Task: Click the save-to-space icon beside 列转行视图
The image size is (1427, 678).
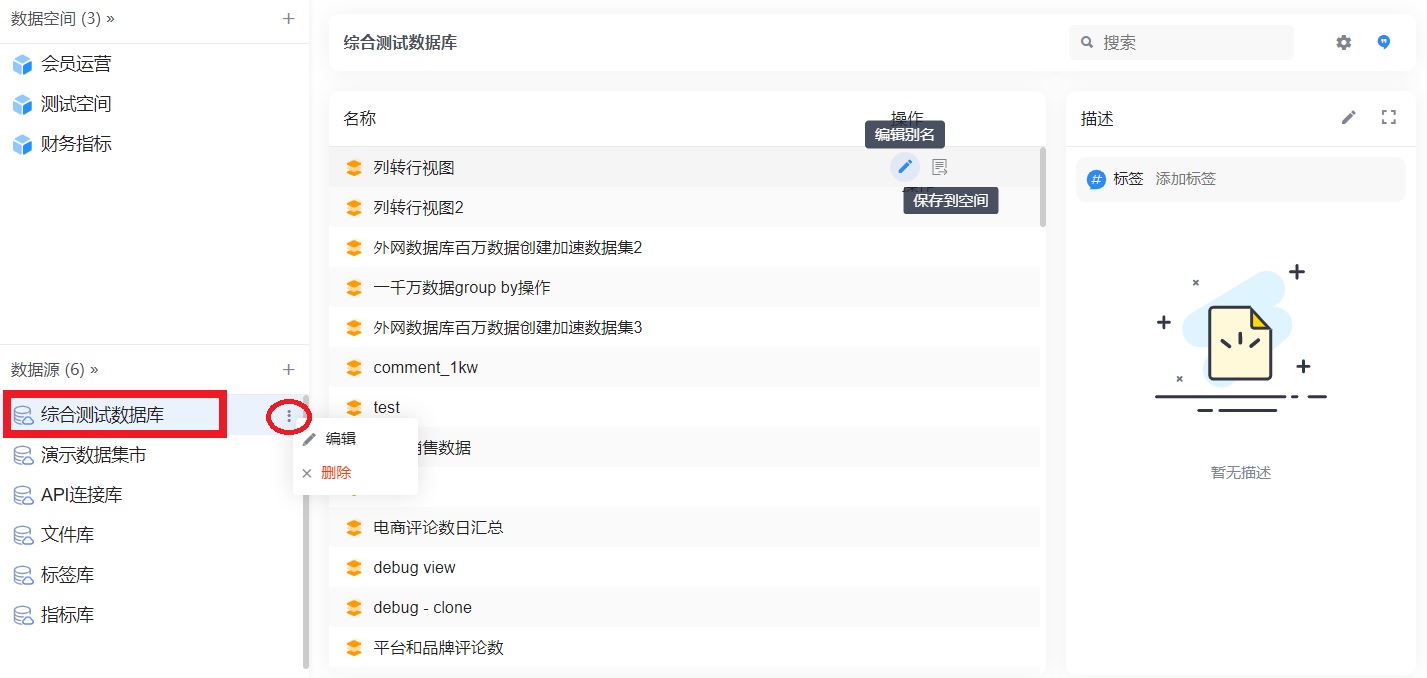Action: point(938,166)
